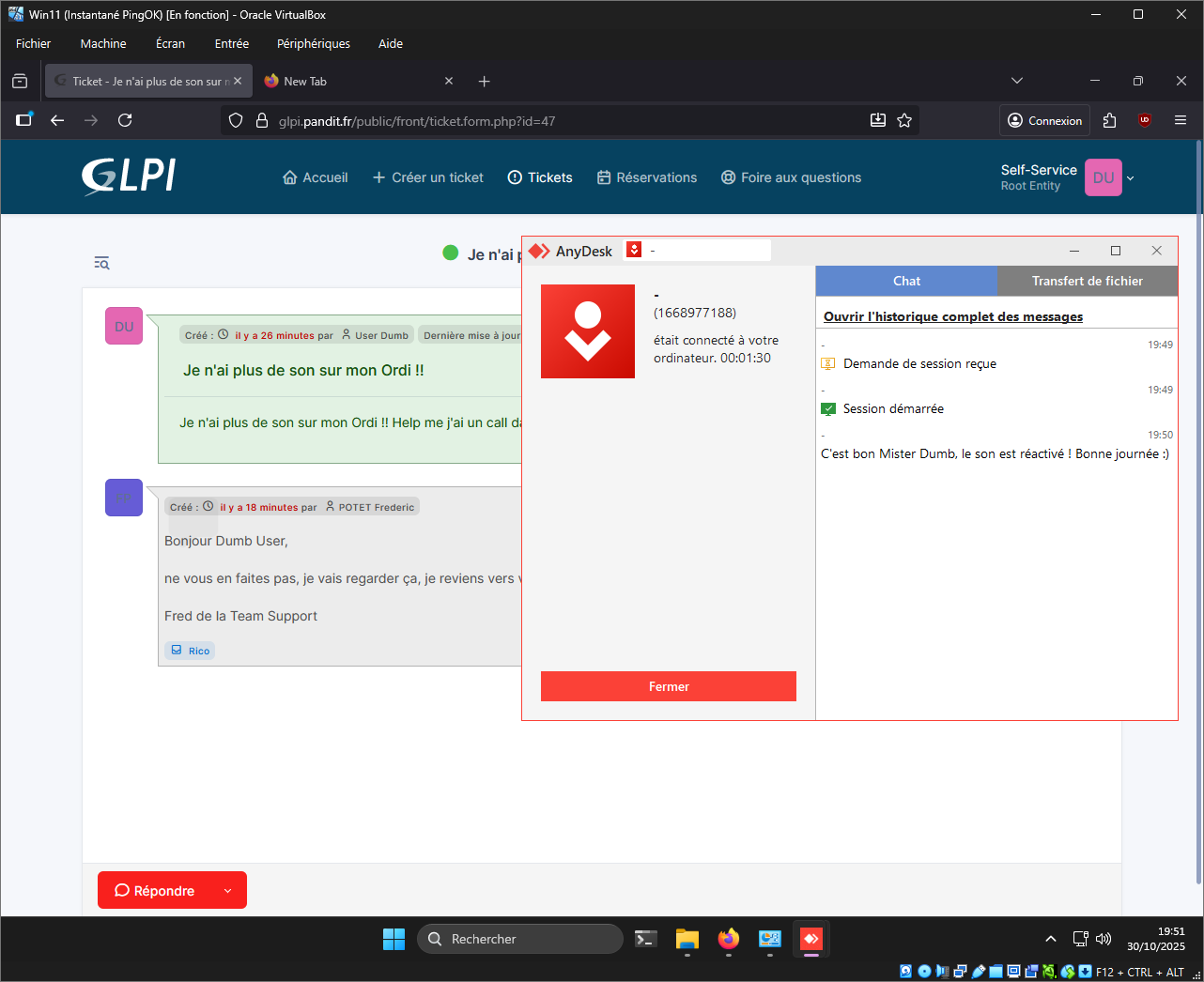Open the full message history link

coord(952,316)
